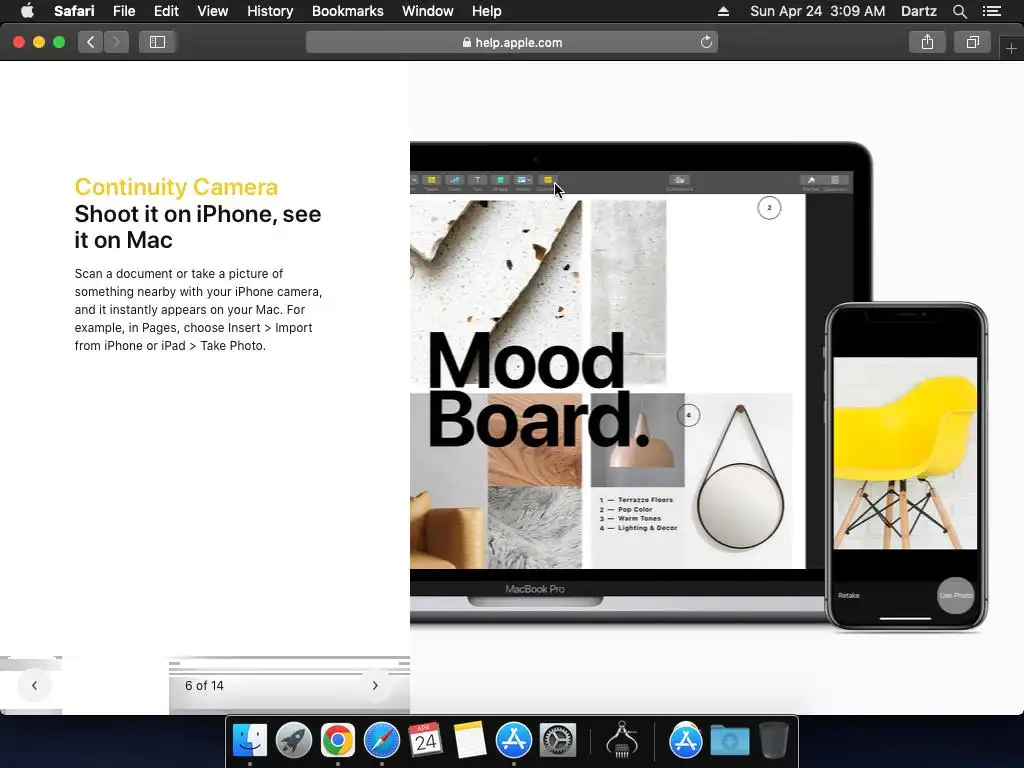
Task: Go to the previous slide with the left chevron
Action: tap(35, 686)
